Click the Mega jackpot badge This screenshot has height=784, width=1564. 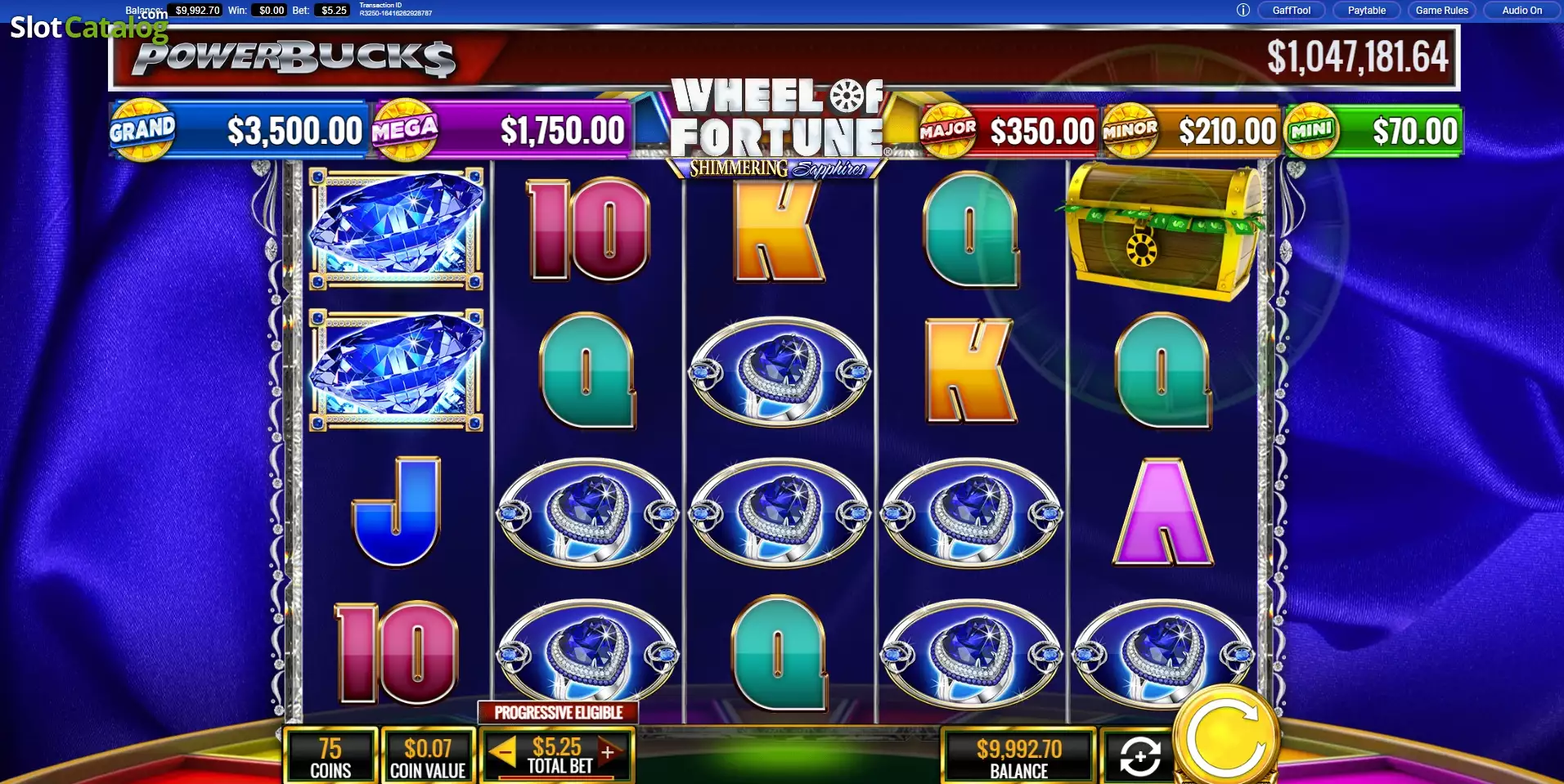405,130
